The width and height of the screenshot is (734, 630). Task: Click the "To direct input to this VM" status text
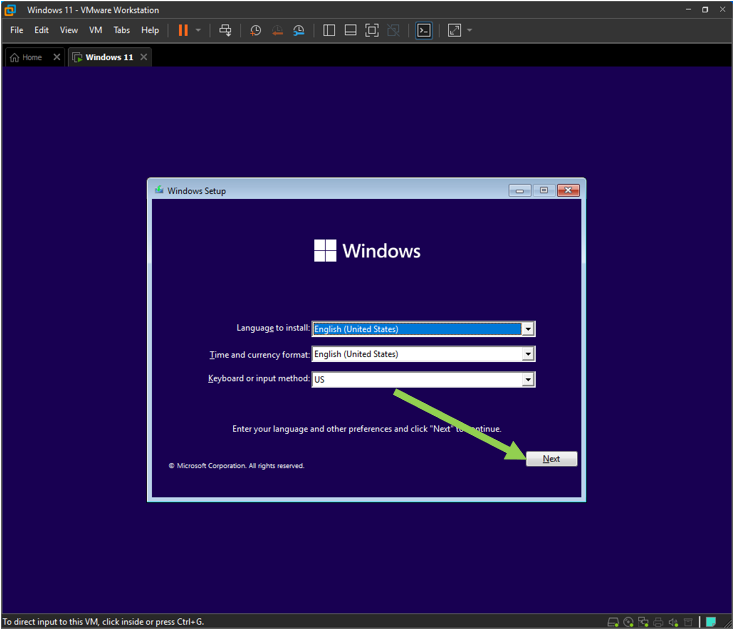pos(103,622)
